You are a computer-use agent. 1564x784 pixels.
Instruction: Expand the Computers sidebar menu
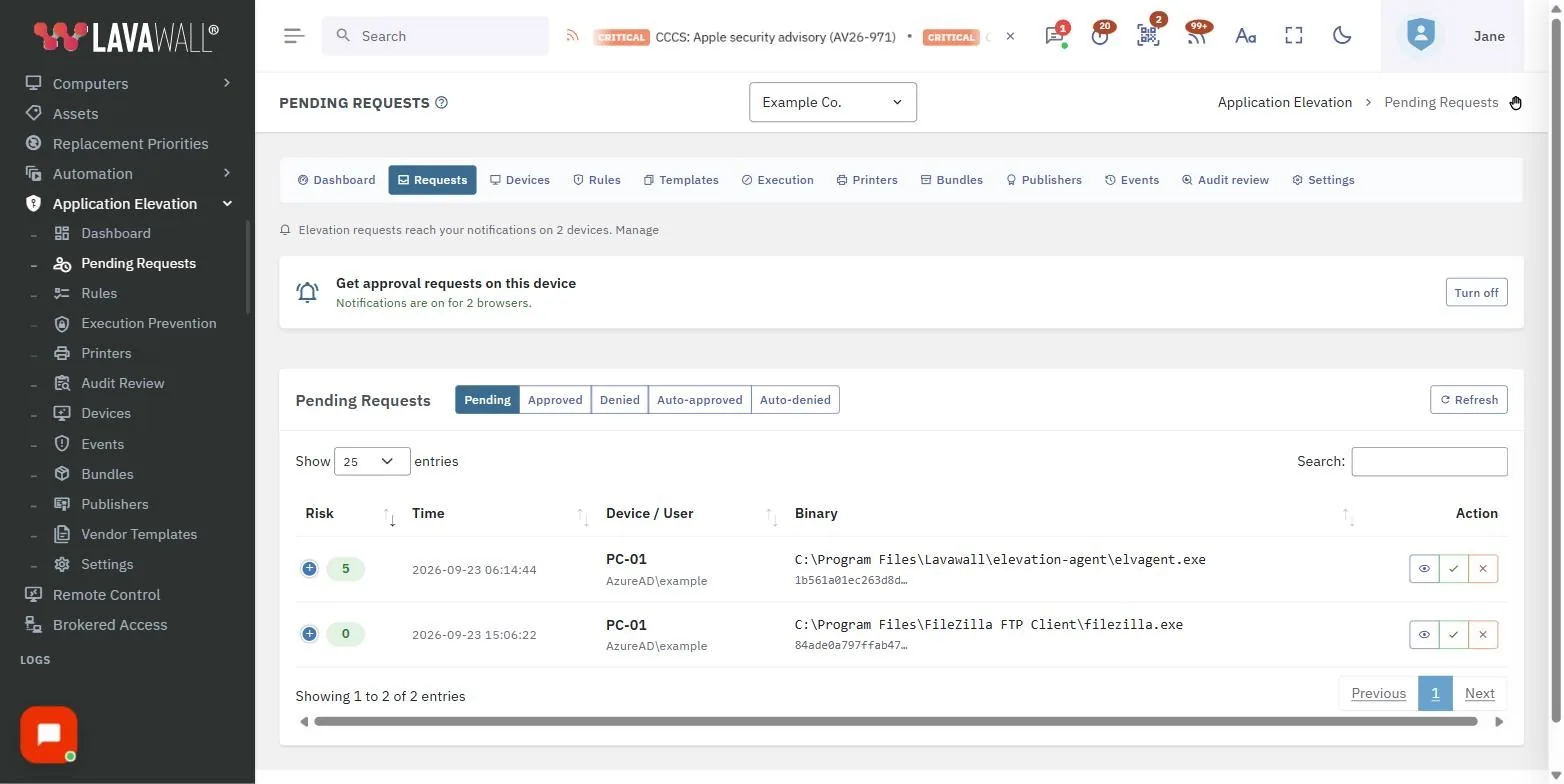tap(128, 84)
